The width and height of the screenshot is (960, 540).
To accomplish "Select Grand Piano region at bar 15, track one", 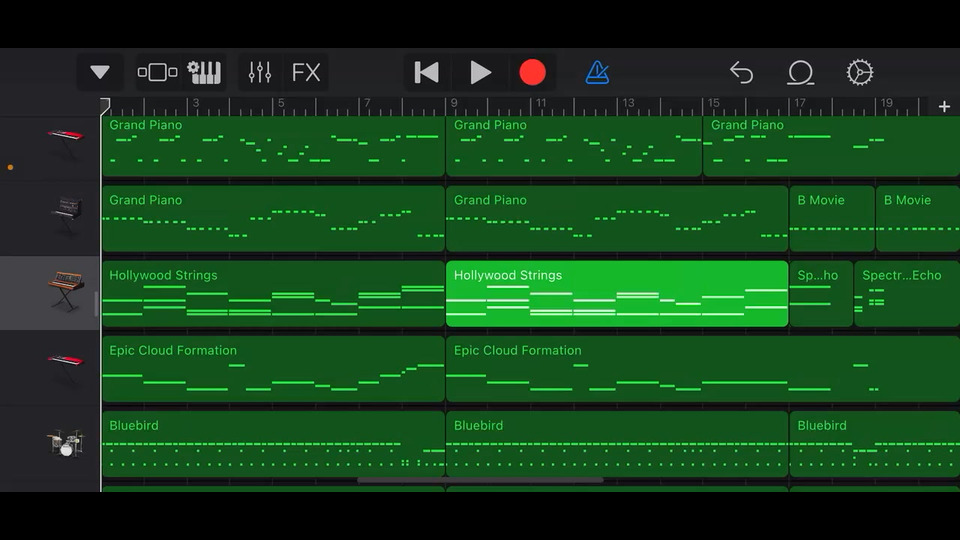I will tap(831, 147).
